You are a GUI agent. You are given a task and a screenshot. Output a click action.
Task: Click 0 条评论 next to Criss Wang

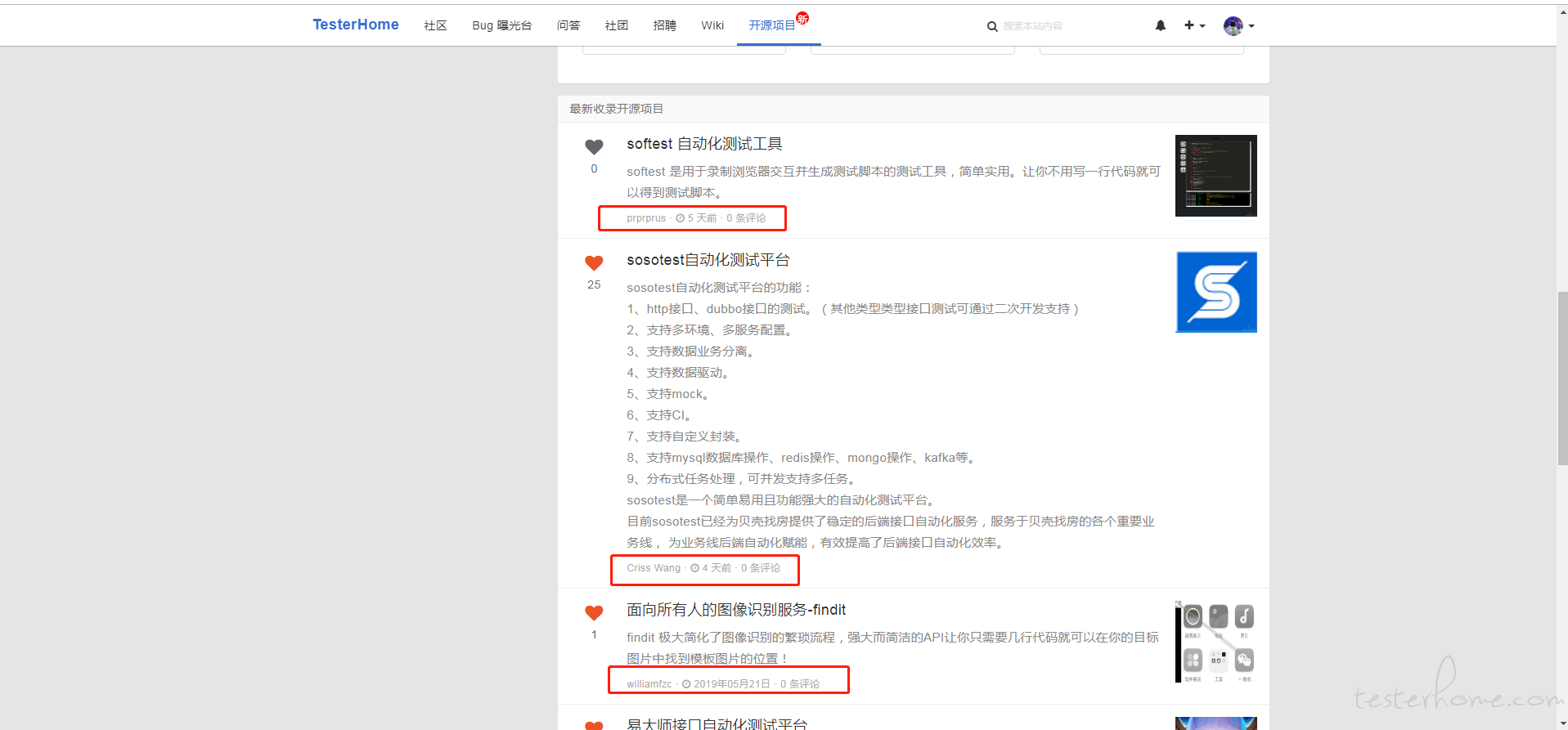coord(761,568)
